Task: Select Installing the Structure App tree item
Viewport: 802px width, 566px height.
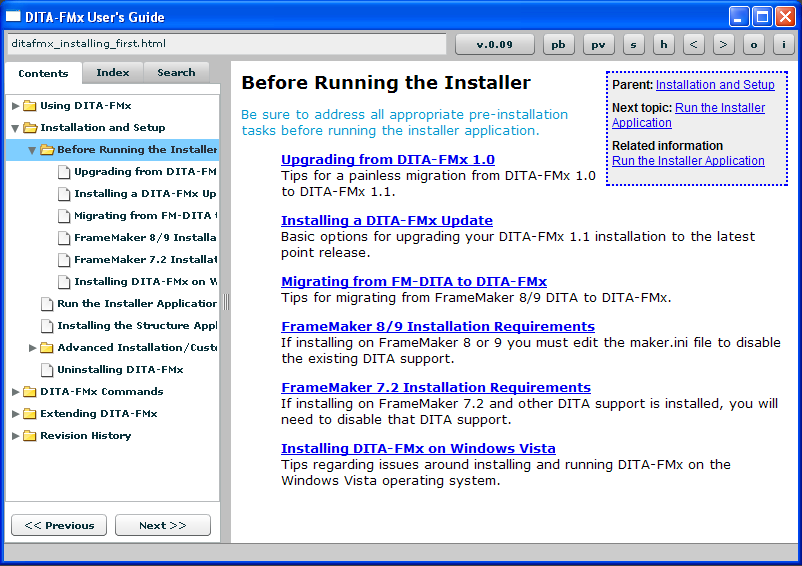Action: tap(137, 326)
